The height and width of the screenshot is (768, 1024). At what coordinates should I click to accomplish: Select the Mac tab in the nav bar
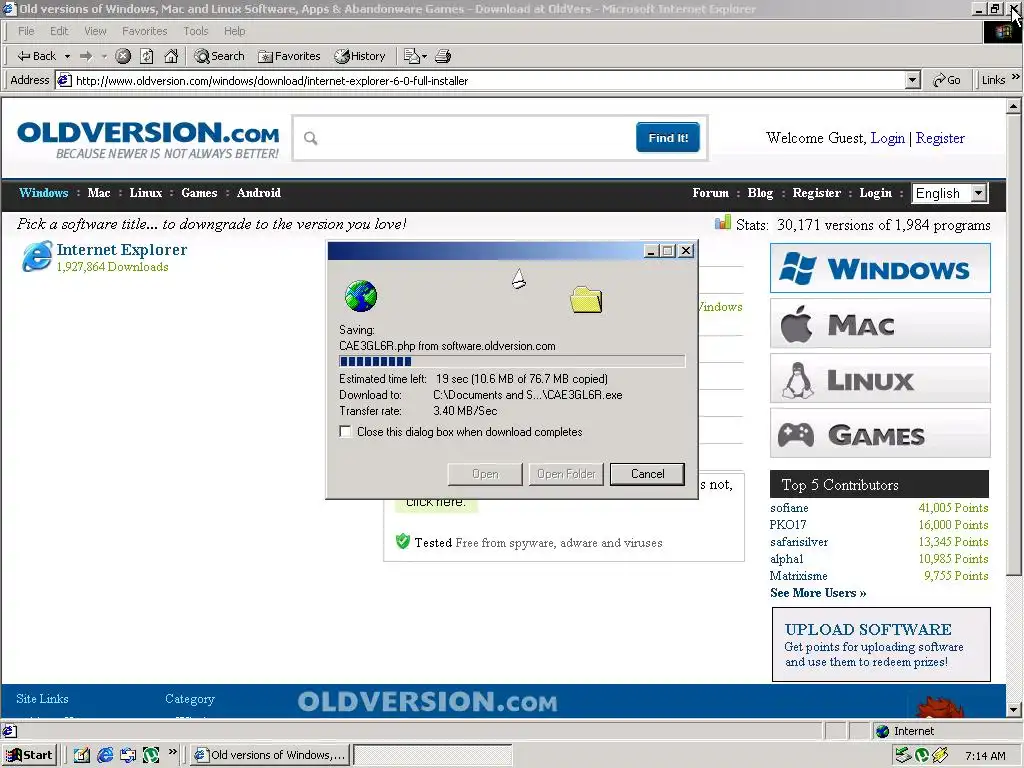(x=99, y=193)
